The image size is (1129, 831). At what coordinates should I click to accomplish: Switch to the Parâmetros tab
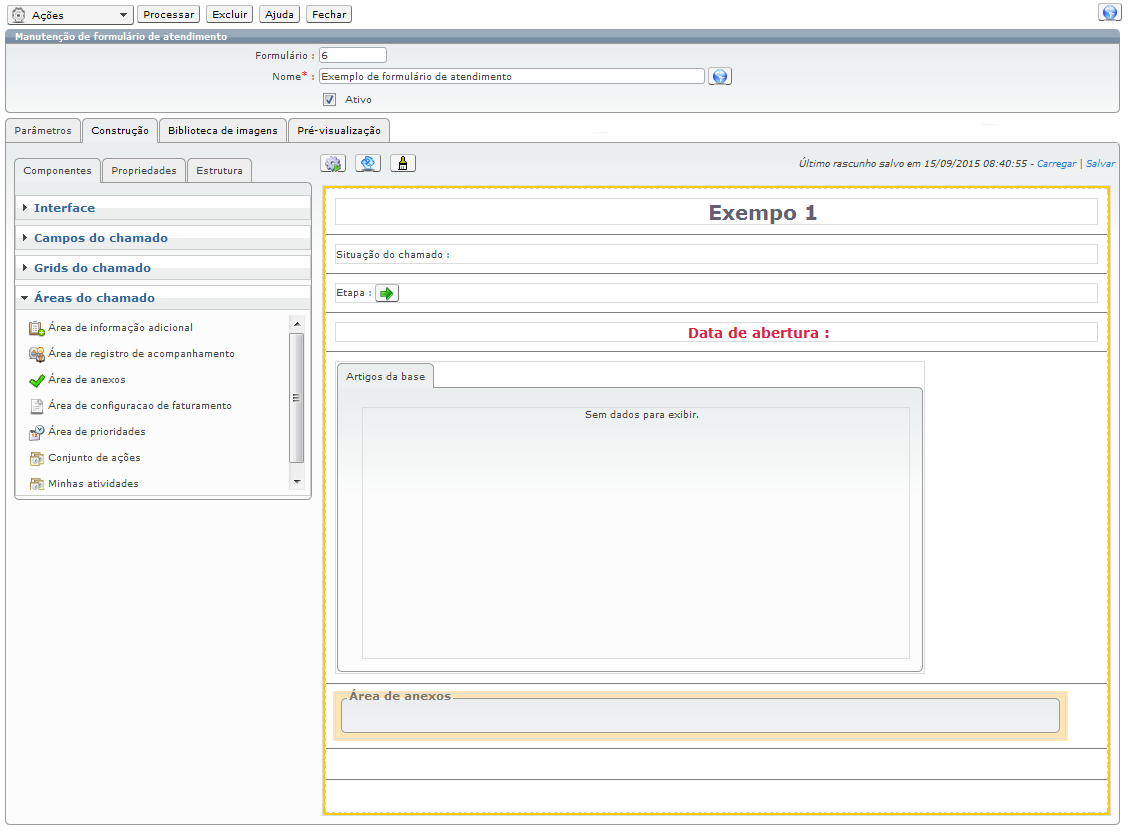coord(43,130)
